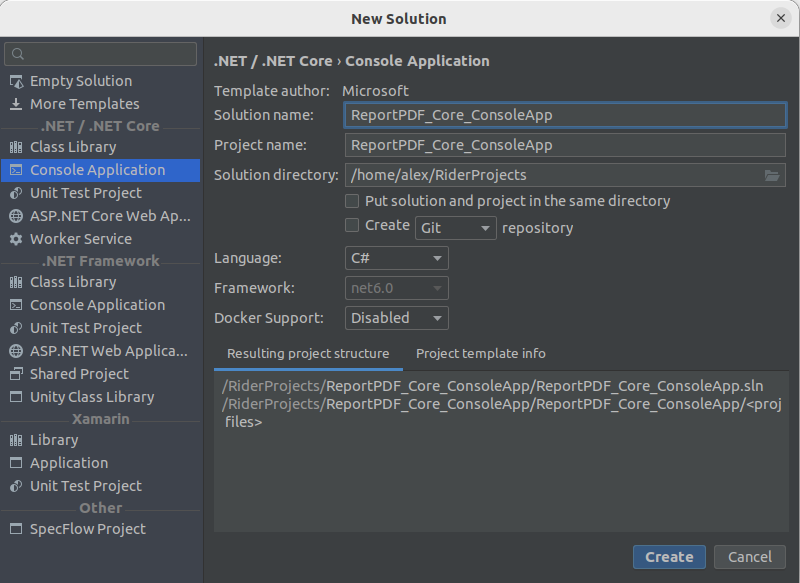Screen dimensions: 800x583
Task: Expand the Docker Support dropdown
Action: pyautogui.click(x=398, y=318)
